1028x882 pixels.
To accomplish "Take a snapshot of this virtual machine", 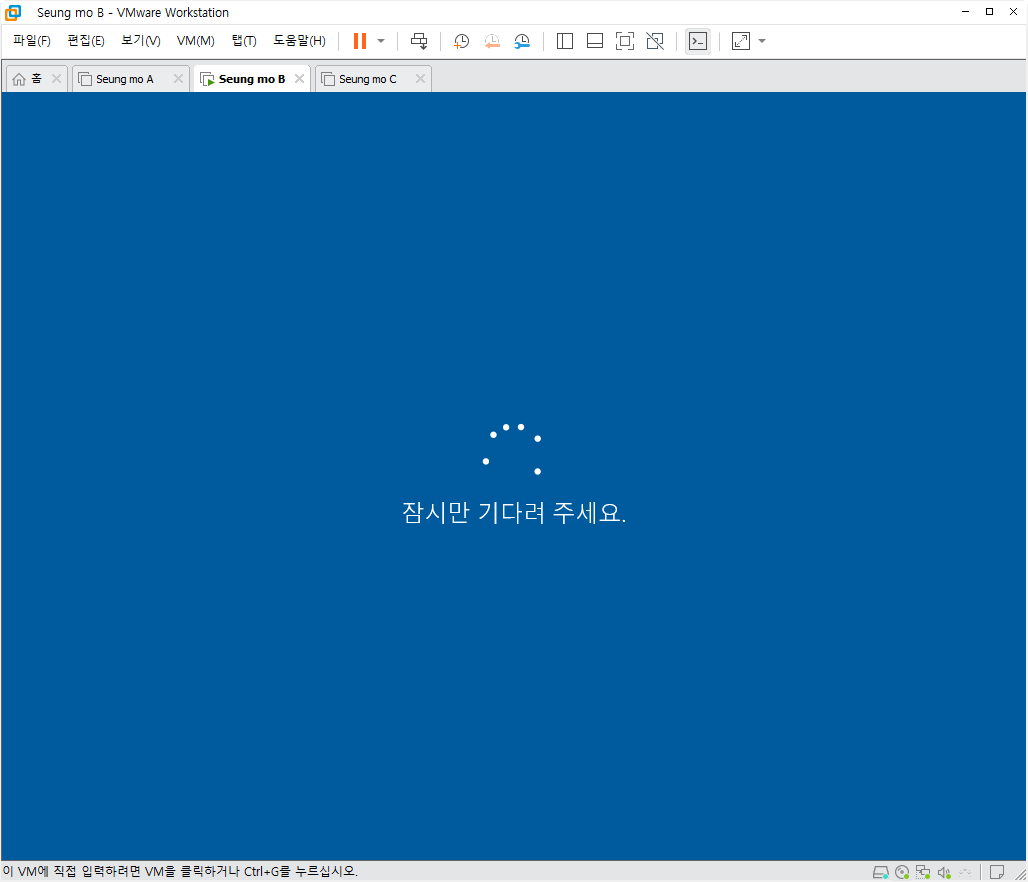I will (x=461, y=41).
